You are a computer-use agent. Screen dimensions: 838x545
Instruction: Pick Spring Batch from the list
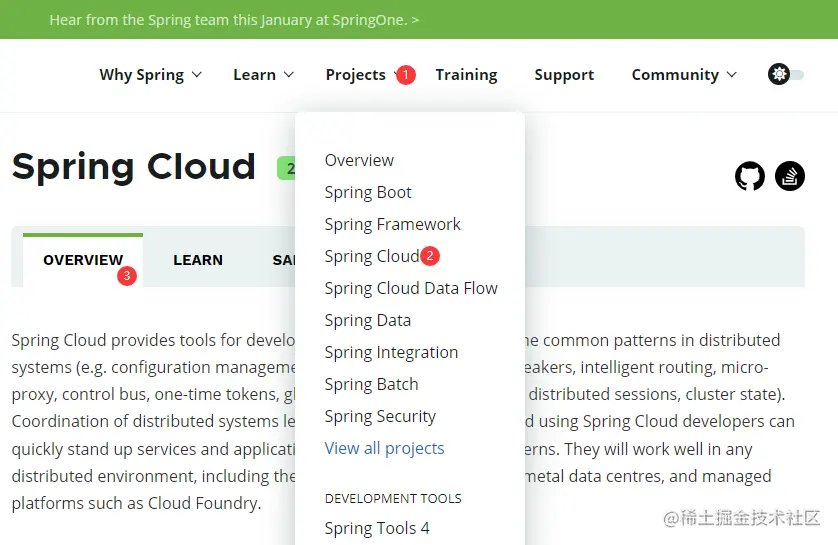(x=371, y=384)
